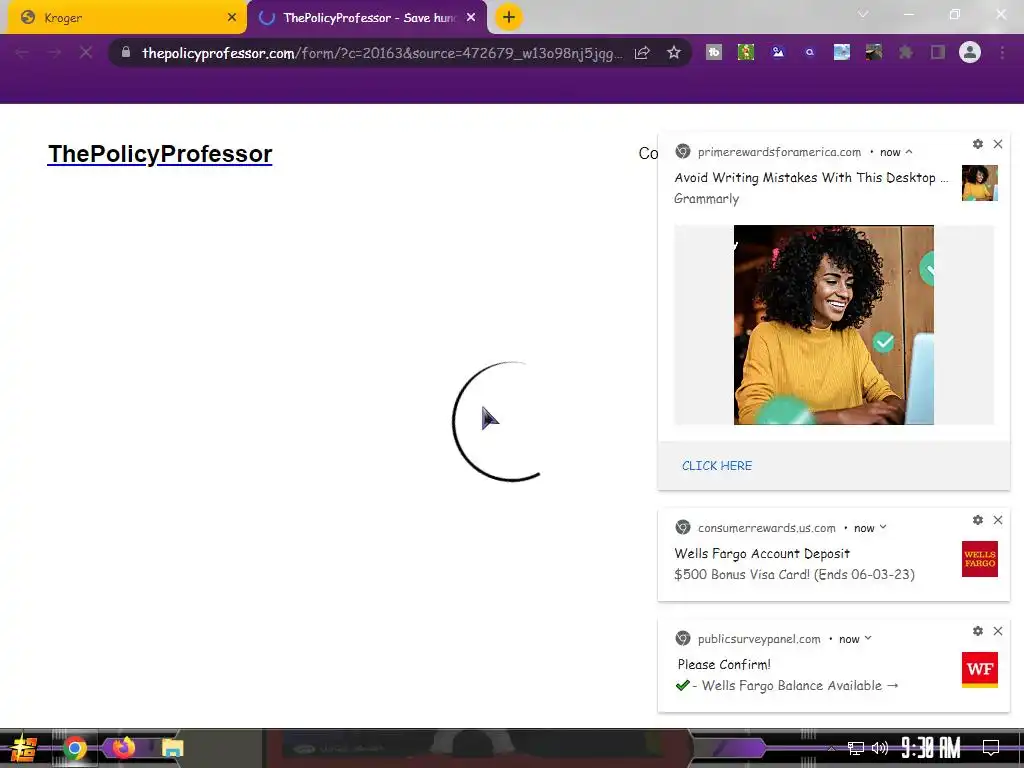Click the red Wells Fargo logo
1024x768 pixels.
[980, 559]
